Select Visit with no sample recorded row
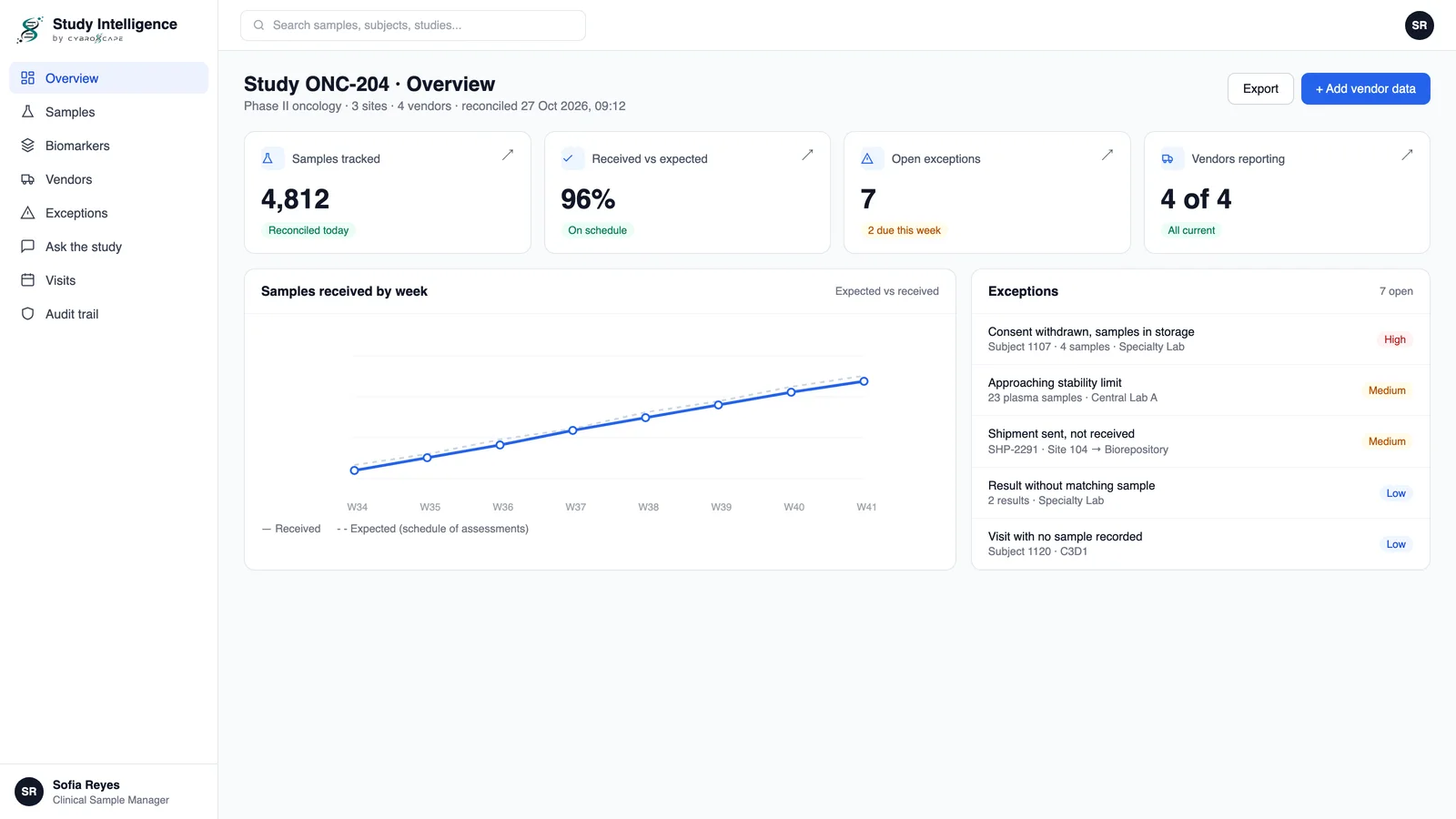The height and width of the screenshot is (819, 1456). [1200, 544]
